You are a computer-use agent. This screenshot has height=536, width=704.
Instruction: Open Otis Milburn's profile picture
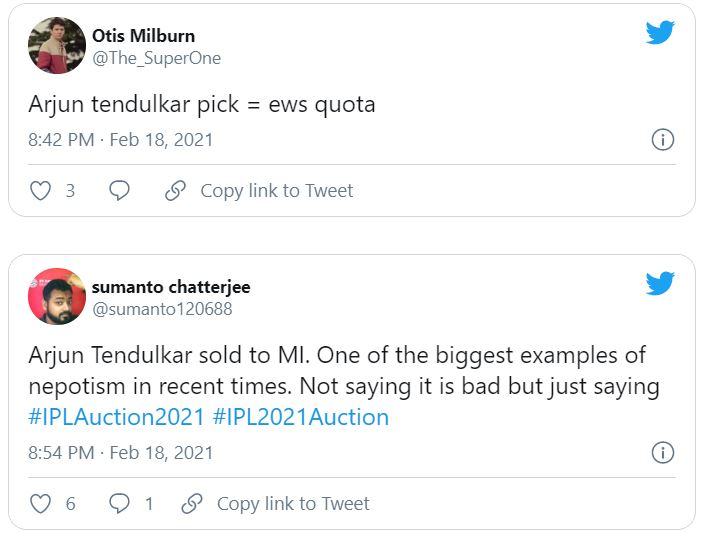coord(57,46)
